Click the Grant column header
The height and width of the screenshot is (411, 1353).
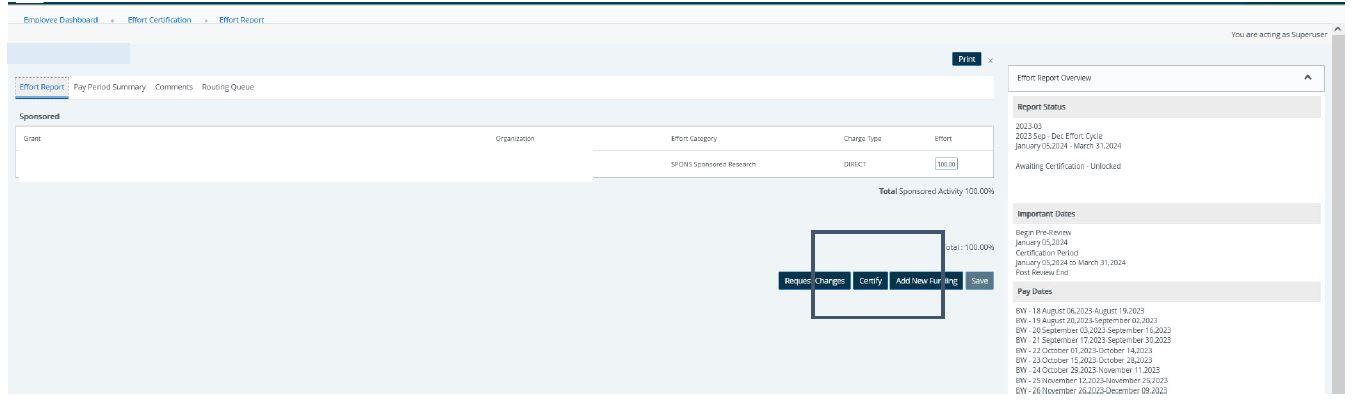33,138
